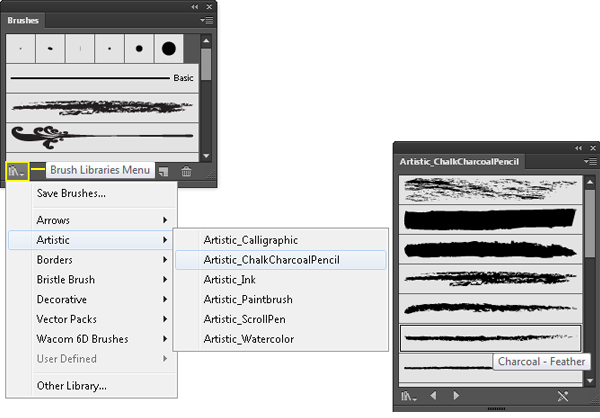The width and height of the screenshot is (600, 418).
Task: Click library panel scroll up arrow
Action: (590, 182)
